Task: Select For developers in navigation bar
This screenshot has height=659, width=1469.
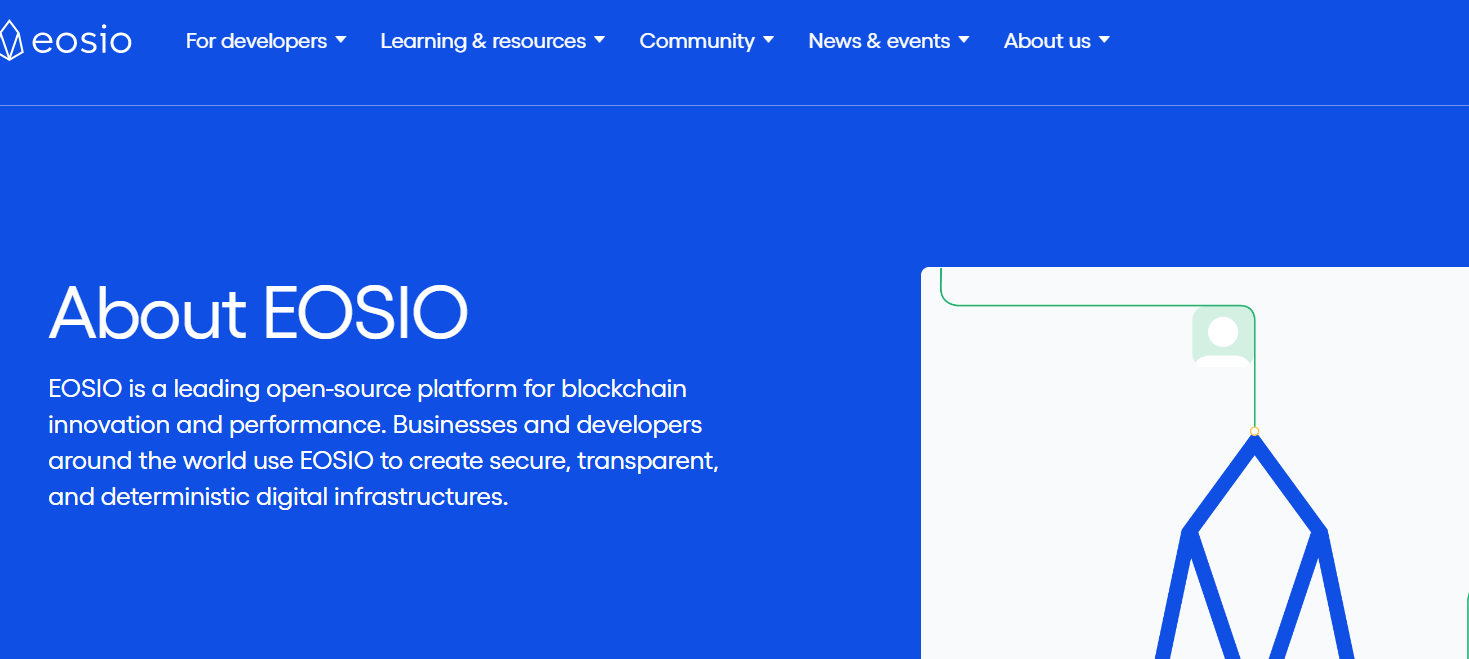Action: point(255,40)
